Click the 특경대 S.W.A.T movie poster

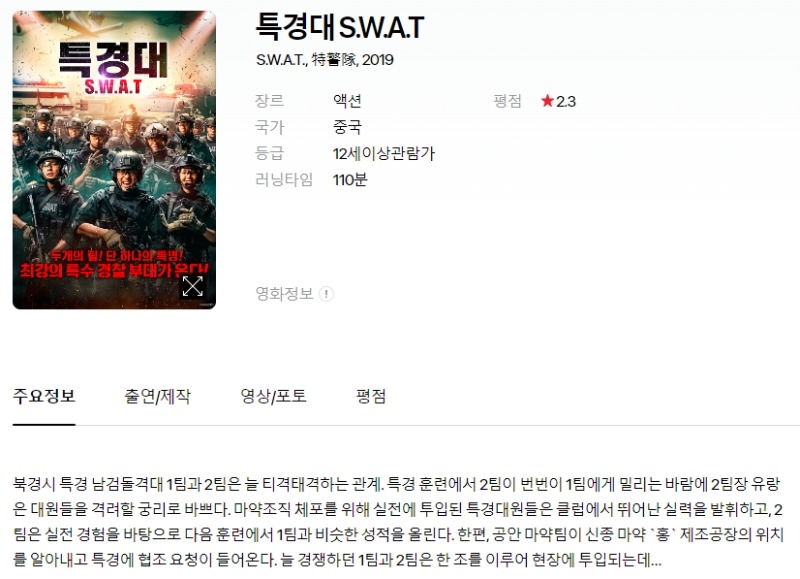pyautogui.click(x=114, y=160)
